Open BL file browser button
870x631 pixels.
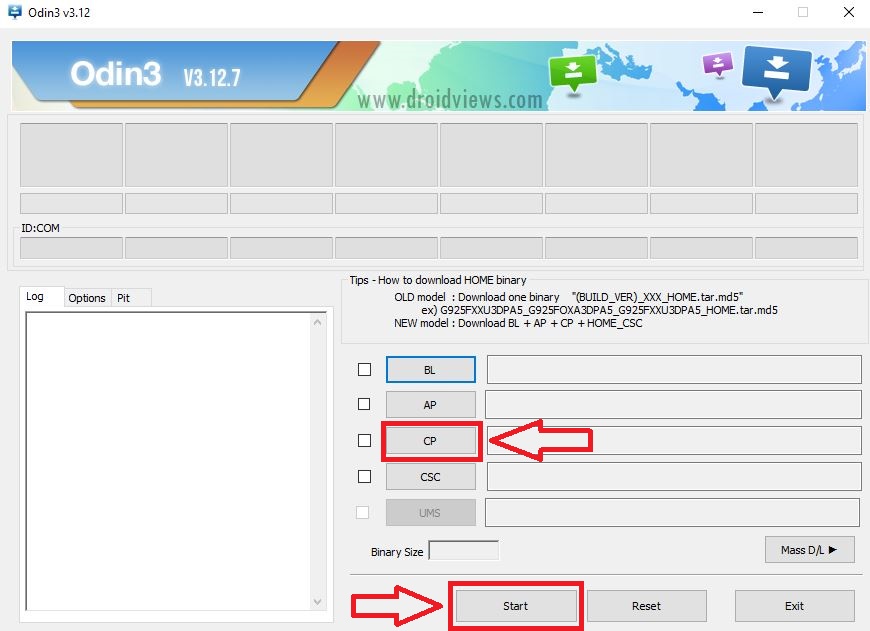coord(431,370)
